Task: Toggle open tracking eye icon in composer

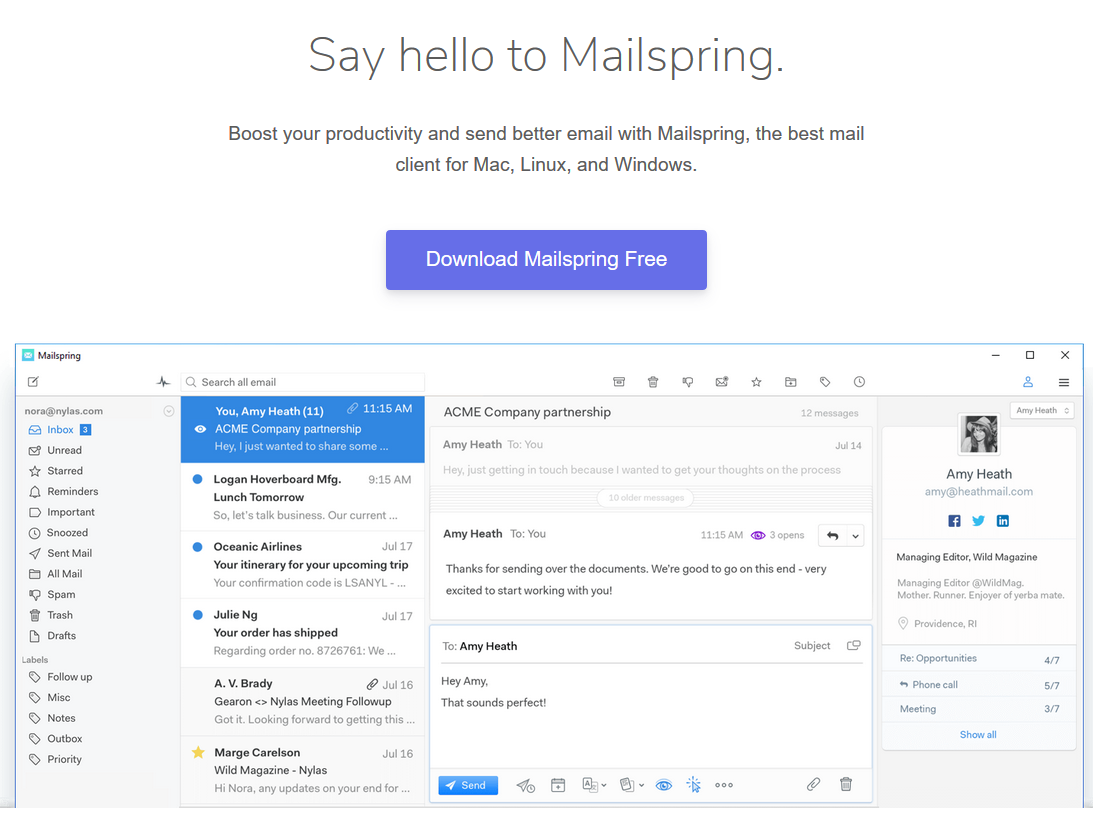Action: click(x=663, y=786)
